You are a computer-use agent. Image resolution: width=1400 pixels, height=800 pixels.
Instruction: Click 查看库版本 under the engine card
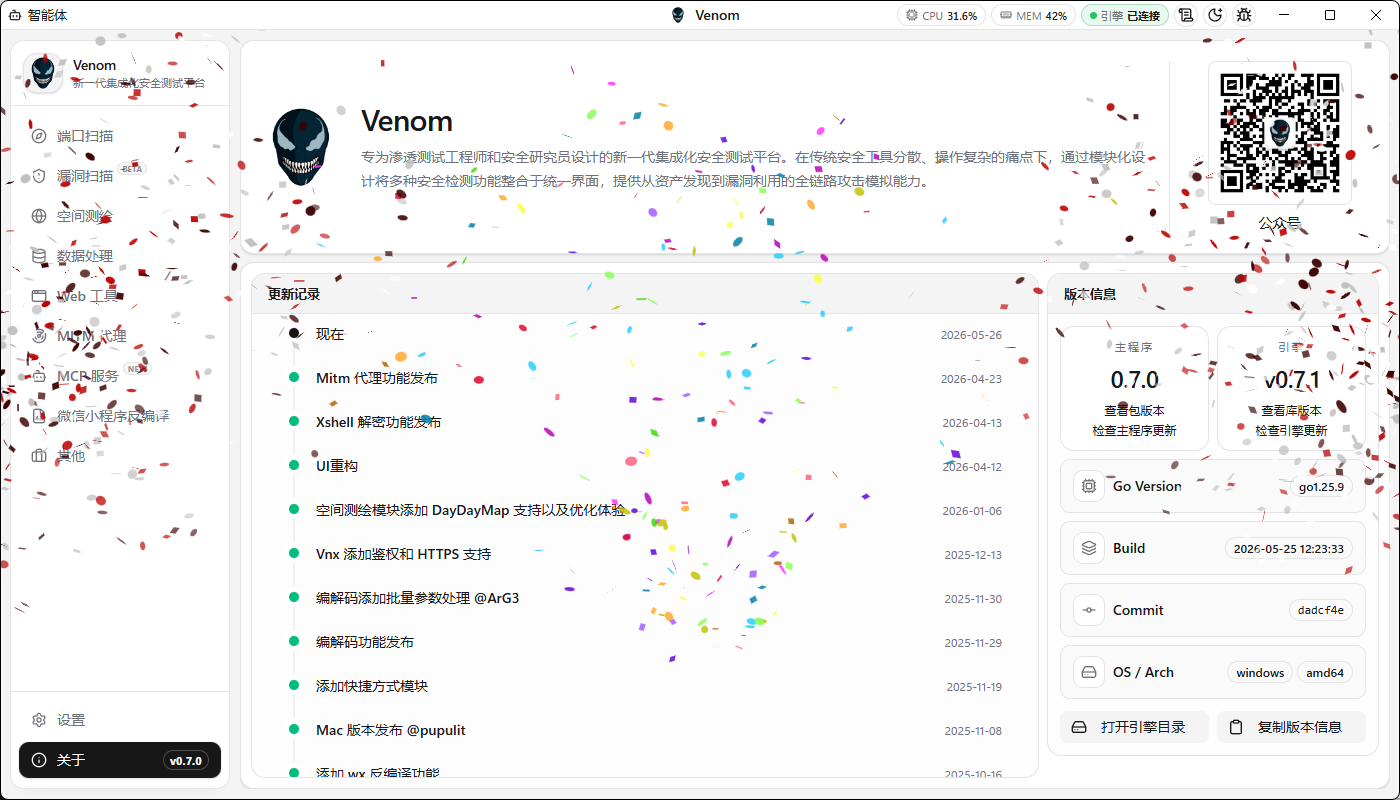pyautogui.click(x=1291, y=410)
